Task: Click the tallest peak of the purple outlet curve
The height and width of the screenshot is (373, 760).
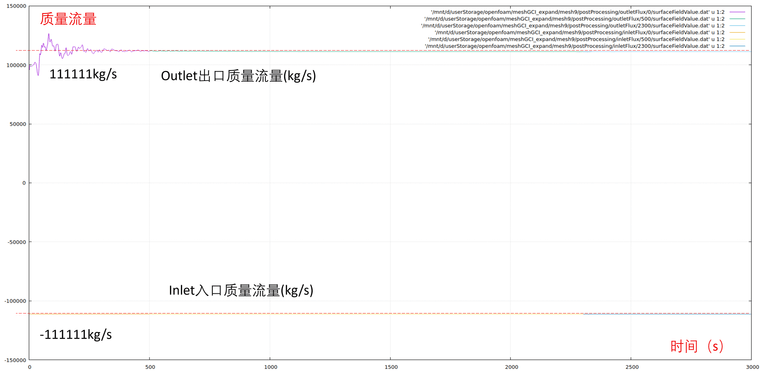Action: (x=48, y=34)
